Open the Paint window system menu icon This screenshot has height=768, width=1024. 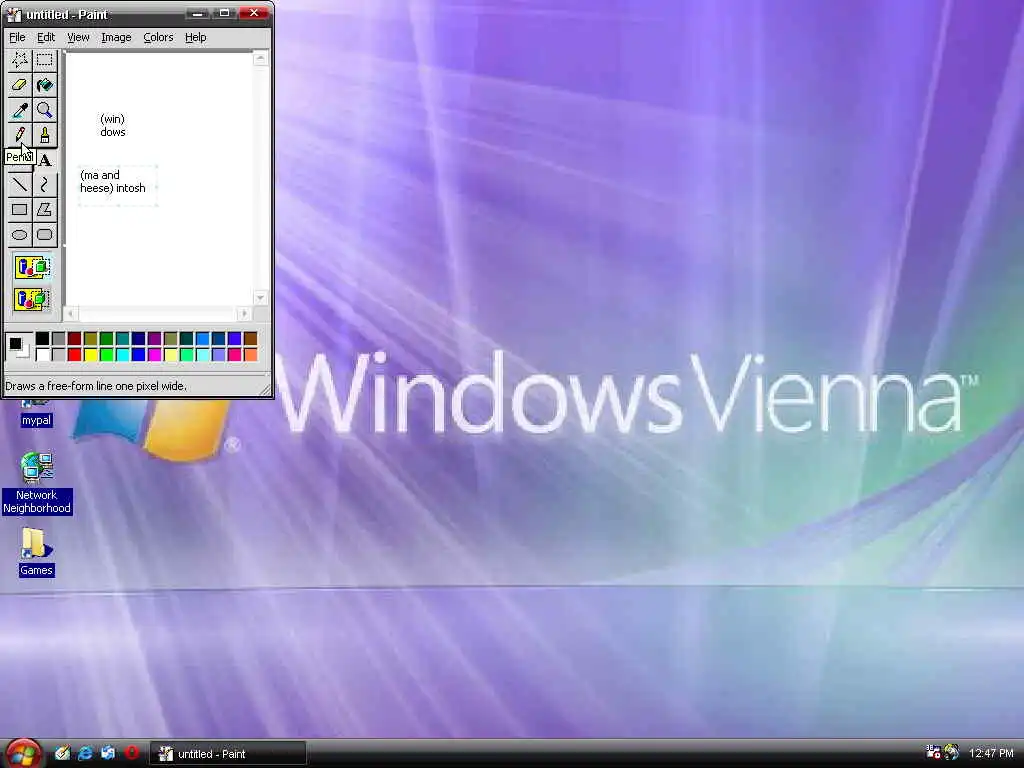(x=14, y=14)
